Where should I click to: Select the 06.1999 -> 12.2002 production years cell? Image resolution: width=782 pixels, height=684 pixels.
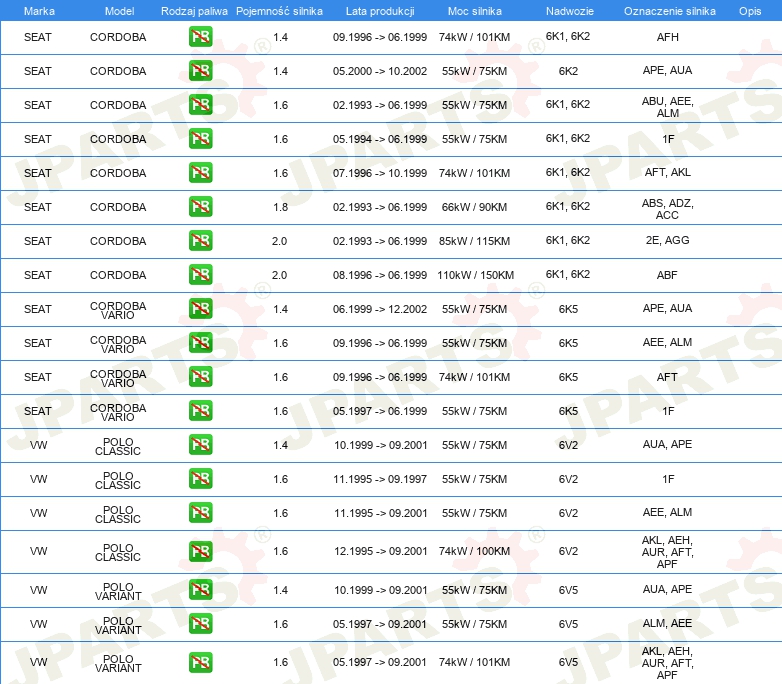(380, 309)
